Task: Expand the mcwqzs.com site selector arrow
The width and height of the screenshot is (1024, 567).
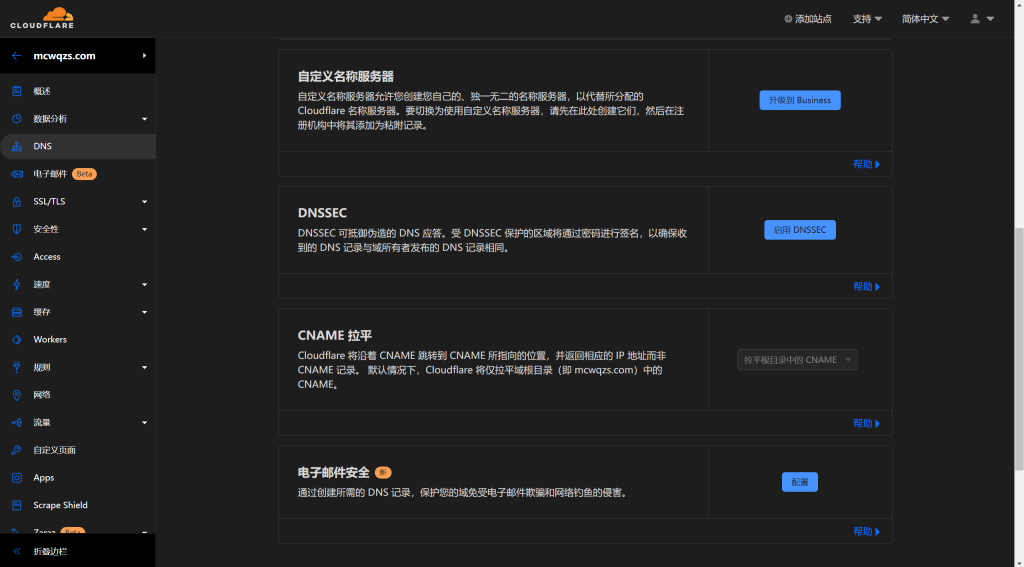Action: [x=144, y=56]
